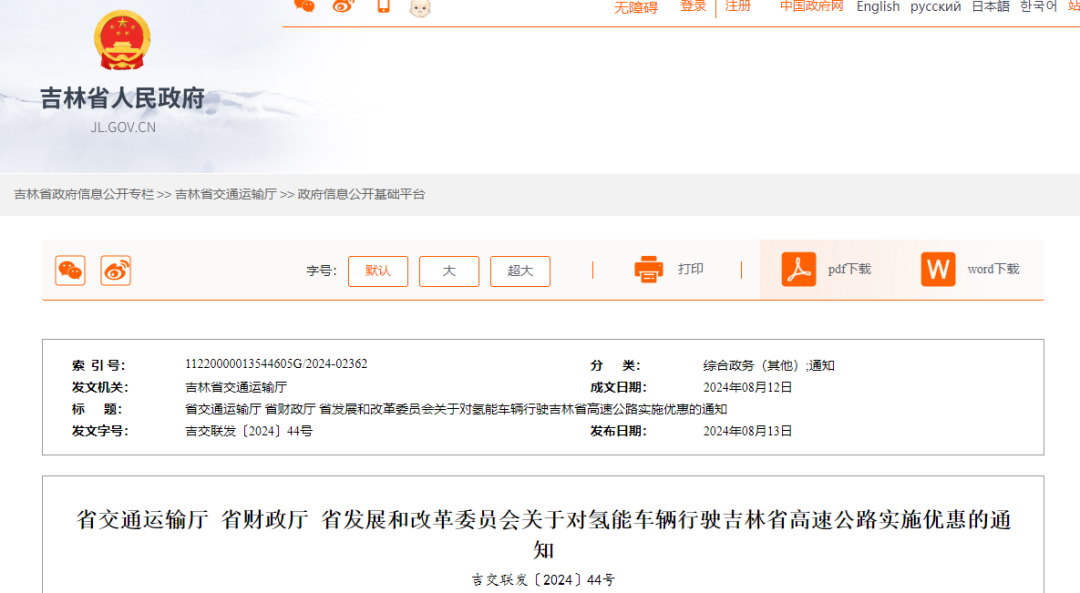Share article via WeChat icon in toolbar

70,270
